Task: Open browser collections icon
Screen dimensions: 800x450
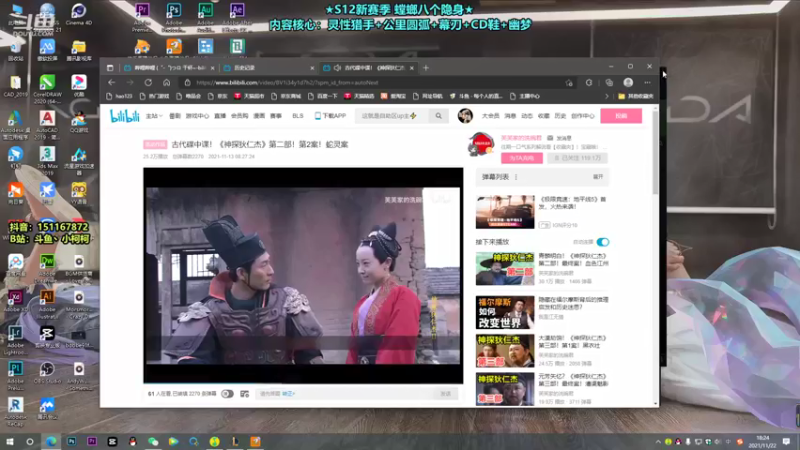Action: click(609, 83)
